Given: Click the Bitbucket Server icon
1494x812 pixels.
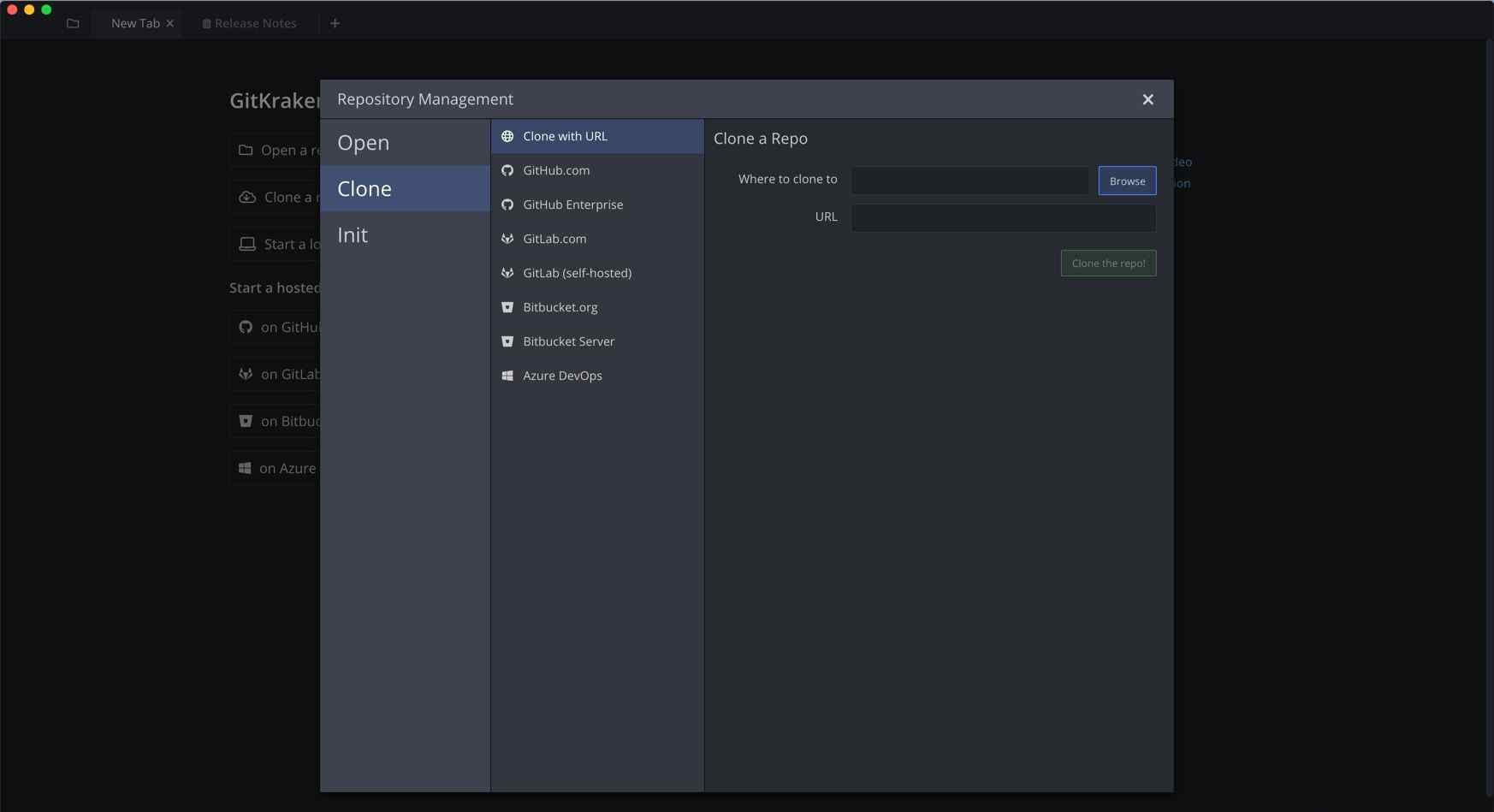Looking at the screenshot, I should tap(507, 341).
